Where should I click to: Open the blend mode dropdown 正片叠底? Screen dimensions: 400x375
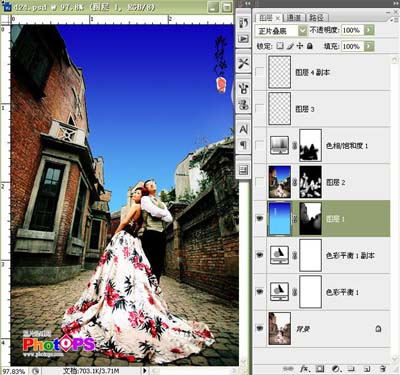281,31
